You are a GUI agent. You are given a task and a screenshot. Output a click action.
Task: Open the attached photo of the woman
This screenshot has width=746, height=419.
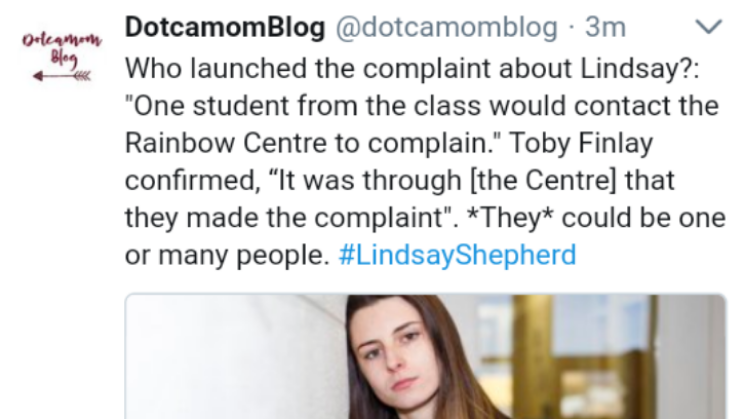pyautogui.click(x=425, y=357)
